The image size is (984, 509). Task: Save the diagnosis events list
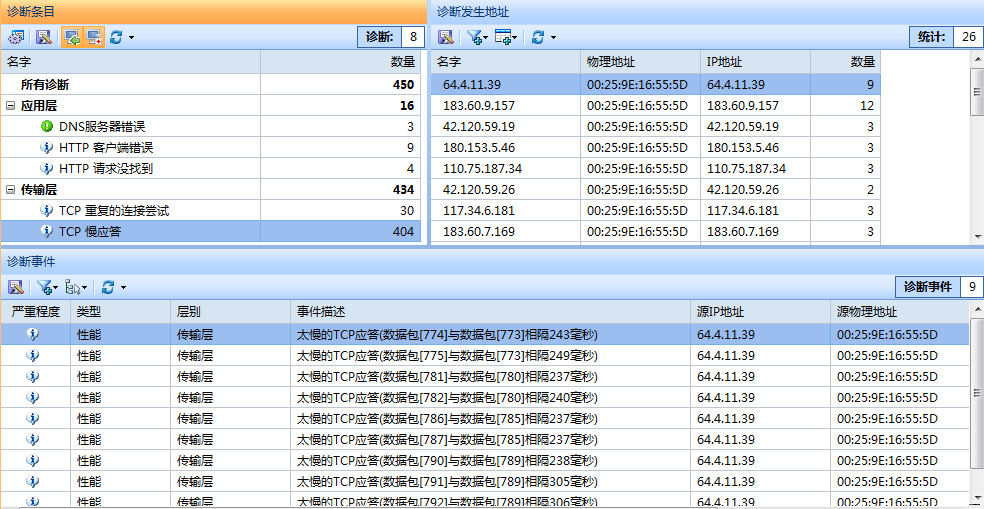click(x=16, y=287)
